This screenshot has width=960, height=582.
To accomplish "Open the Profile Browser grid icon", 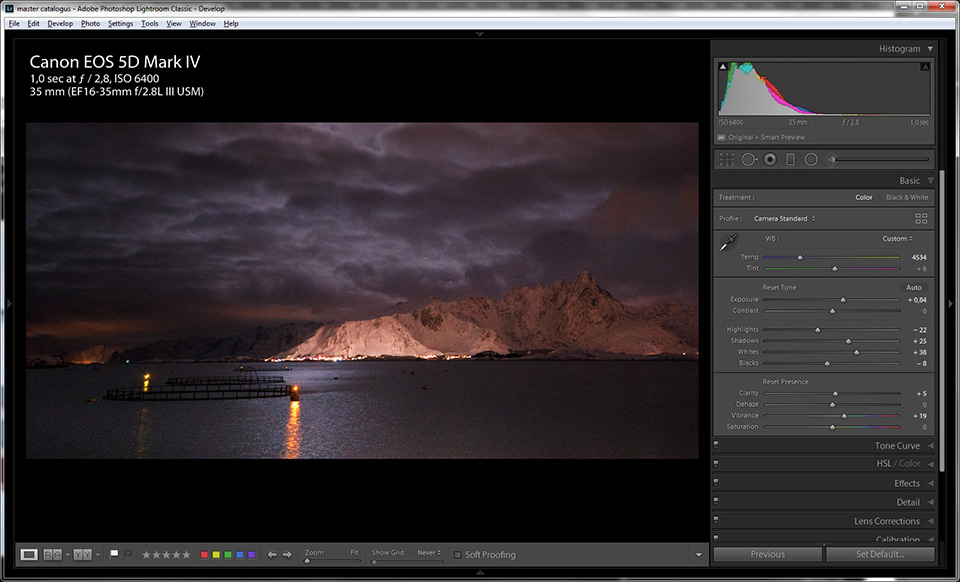I will (x=921, y=218).
